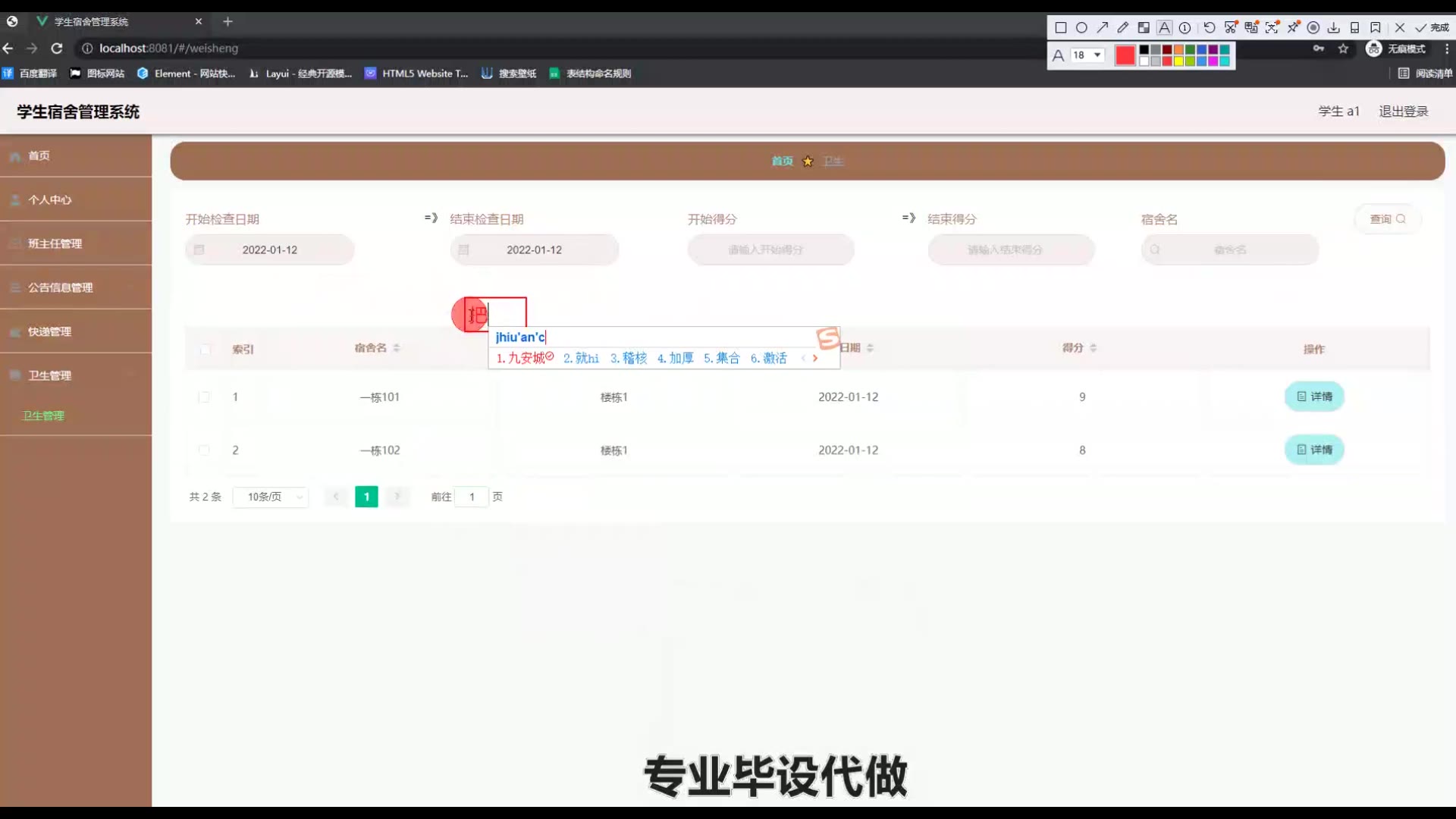1456x819 pixels.
Task: Pick the black color swatch
Action: [1144, 50]
